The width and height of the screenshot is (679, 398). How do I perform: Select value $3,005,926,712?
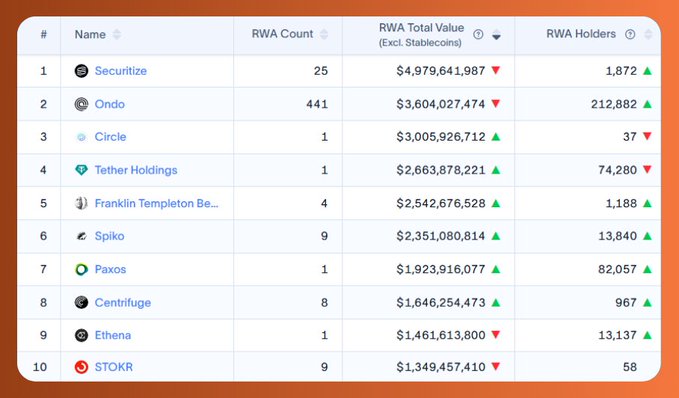pyautogui.click(x=441, y=137)
